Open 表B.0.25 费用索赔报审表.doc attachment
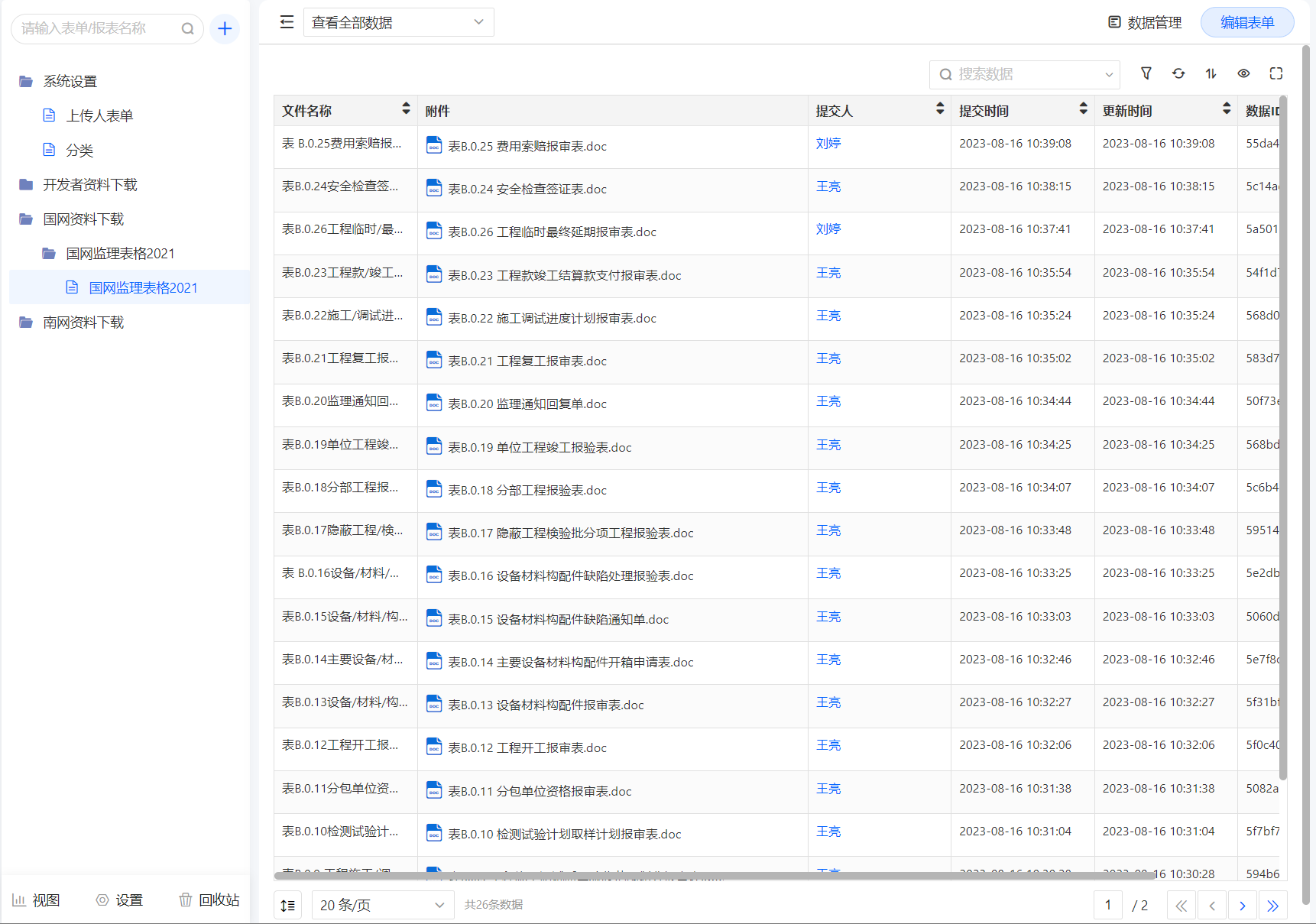 [x=527, y=146]
